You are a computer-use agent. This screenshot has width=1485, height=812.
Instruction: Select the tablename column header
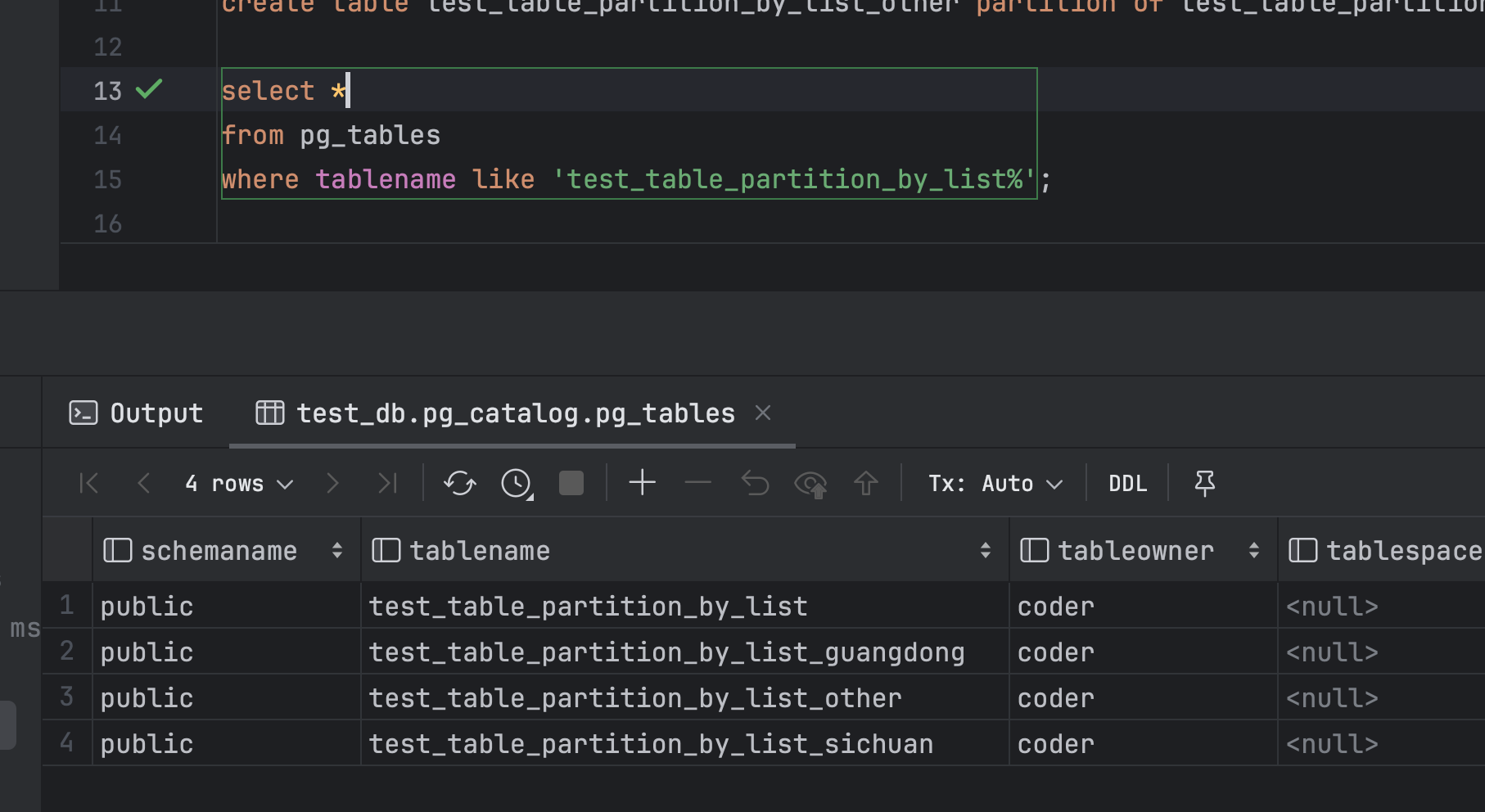click(x=685, y=551)
